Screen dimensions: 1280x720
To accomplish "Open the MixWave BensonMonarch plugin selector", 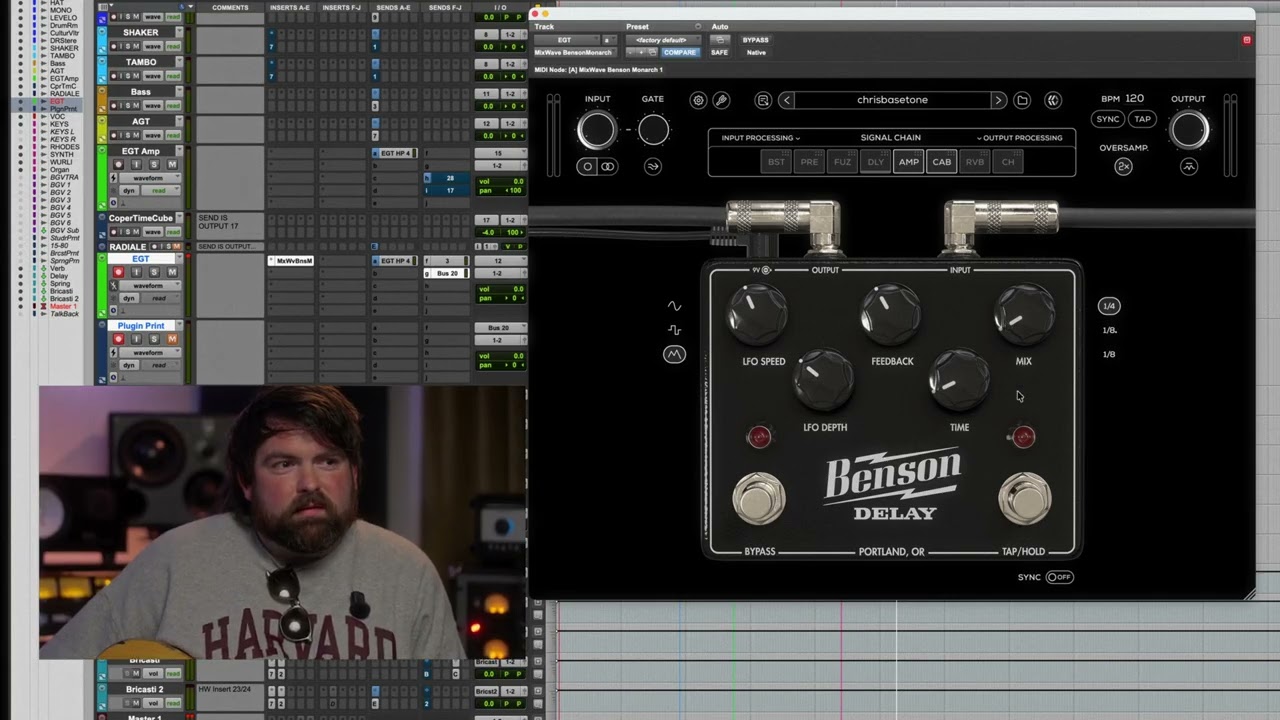I will click(573, 52).
